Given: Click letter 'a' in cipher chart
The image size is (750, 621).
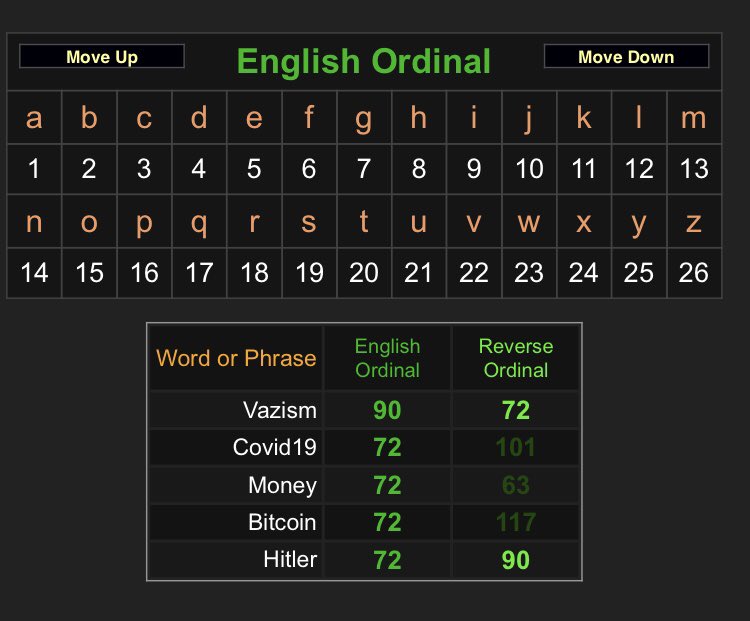Looking at the screenshot, I should 34,117.
